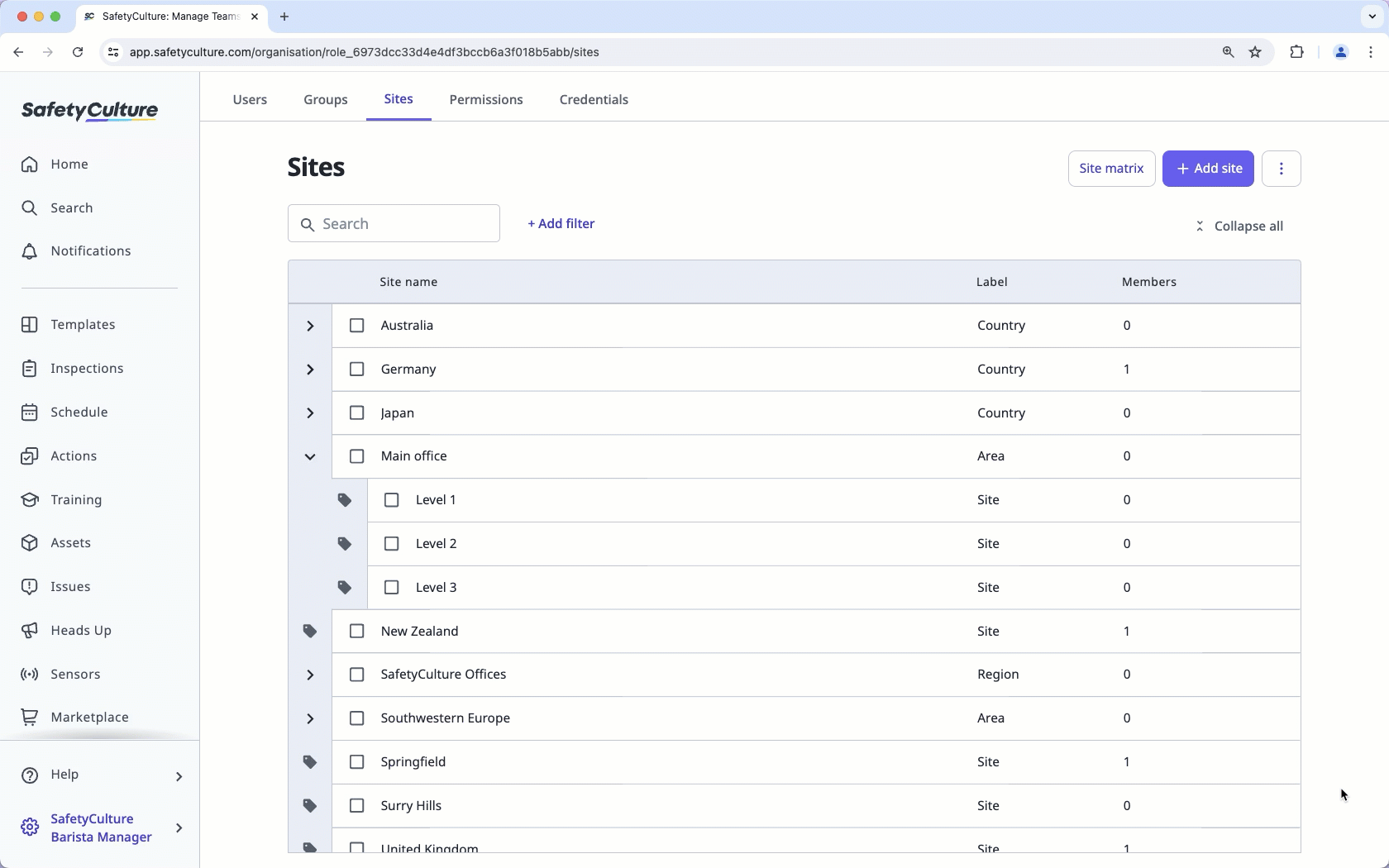Tick the Level 1 checkbox
Image resolution: width=1389 pixels, height=868 pixels.
coord(392,500)
